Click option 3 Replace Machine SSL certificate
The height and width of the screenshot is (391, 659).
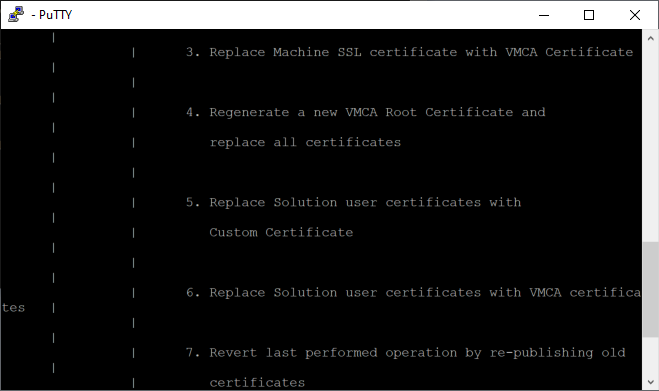click(409, 52)
